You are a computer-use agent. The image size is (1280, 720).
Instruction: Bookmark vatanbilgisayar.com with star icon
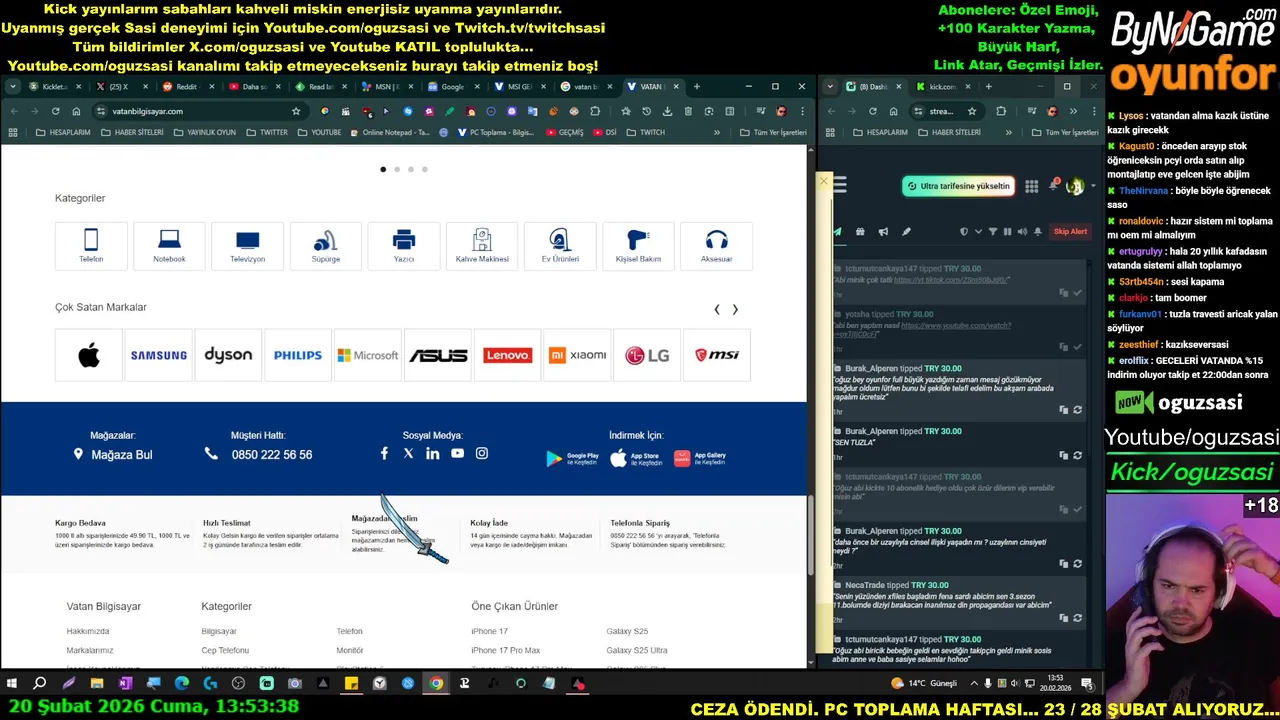[296, 111]
